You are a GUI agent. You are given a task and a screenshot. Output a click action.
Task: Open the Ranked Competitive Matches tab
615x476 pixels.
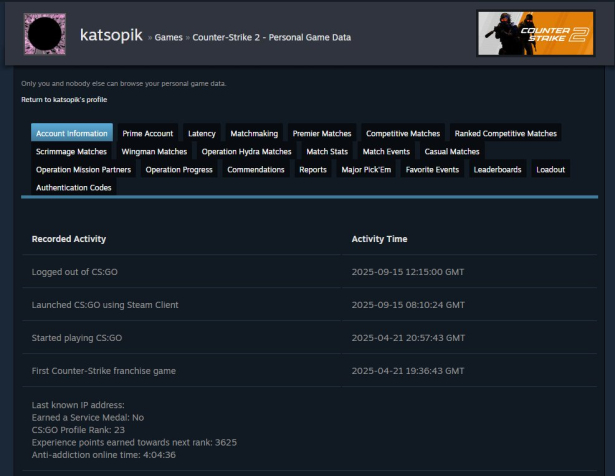pos(505,133)
